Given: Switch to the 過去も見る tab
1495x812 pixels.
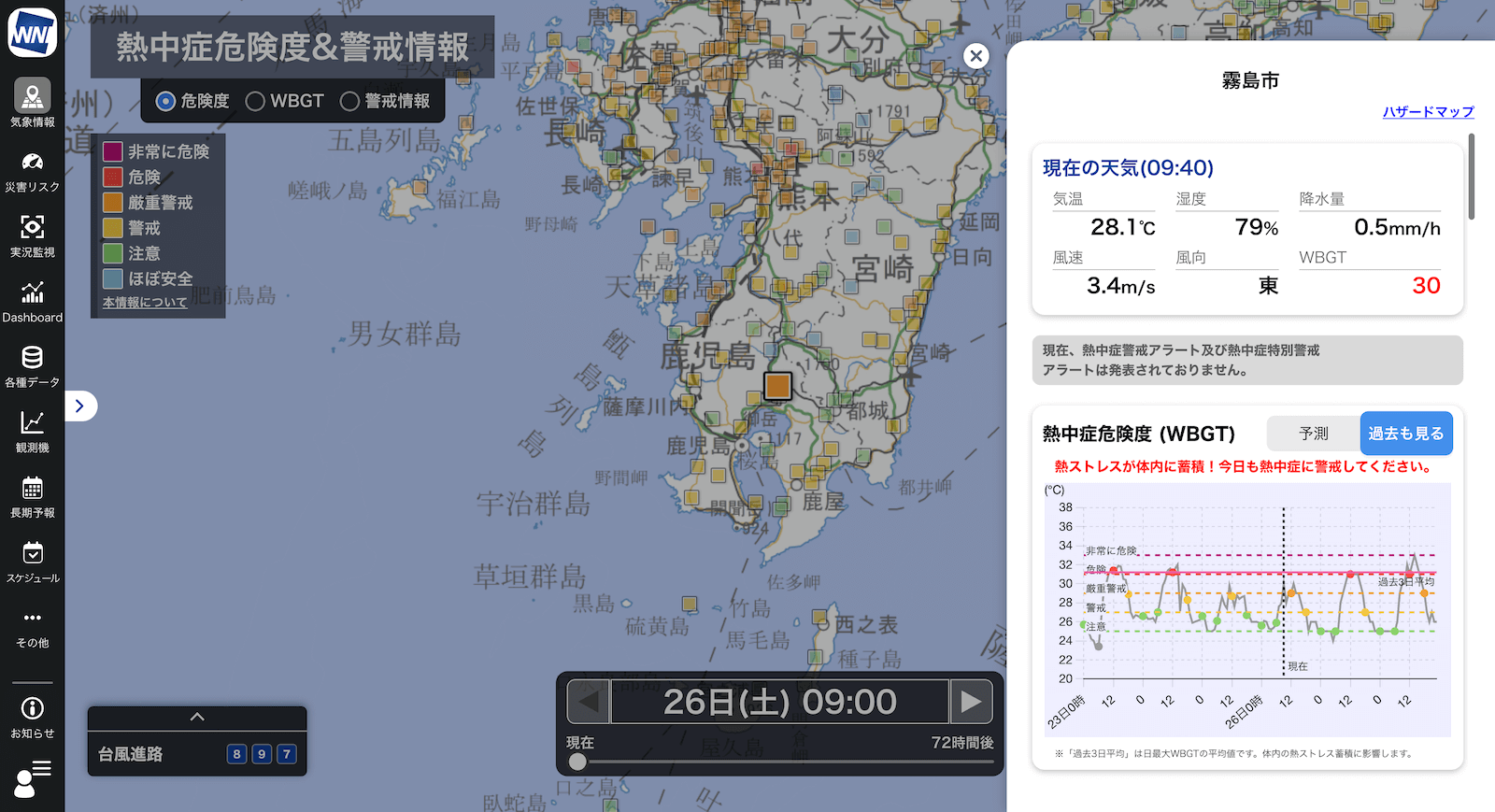Looking at the screenshot, I should [1405, 434].
